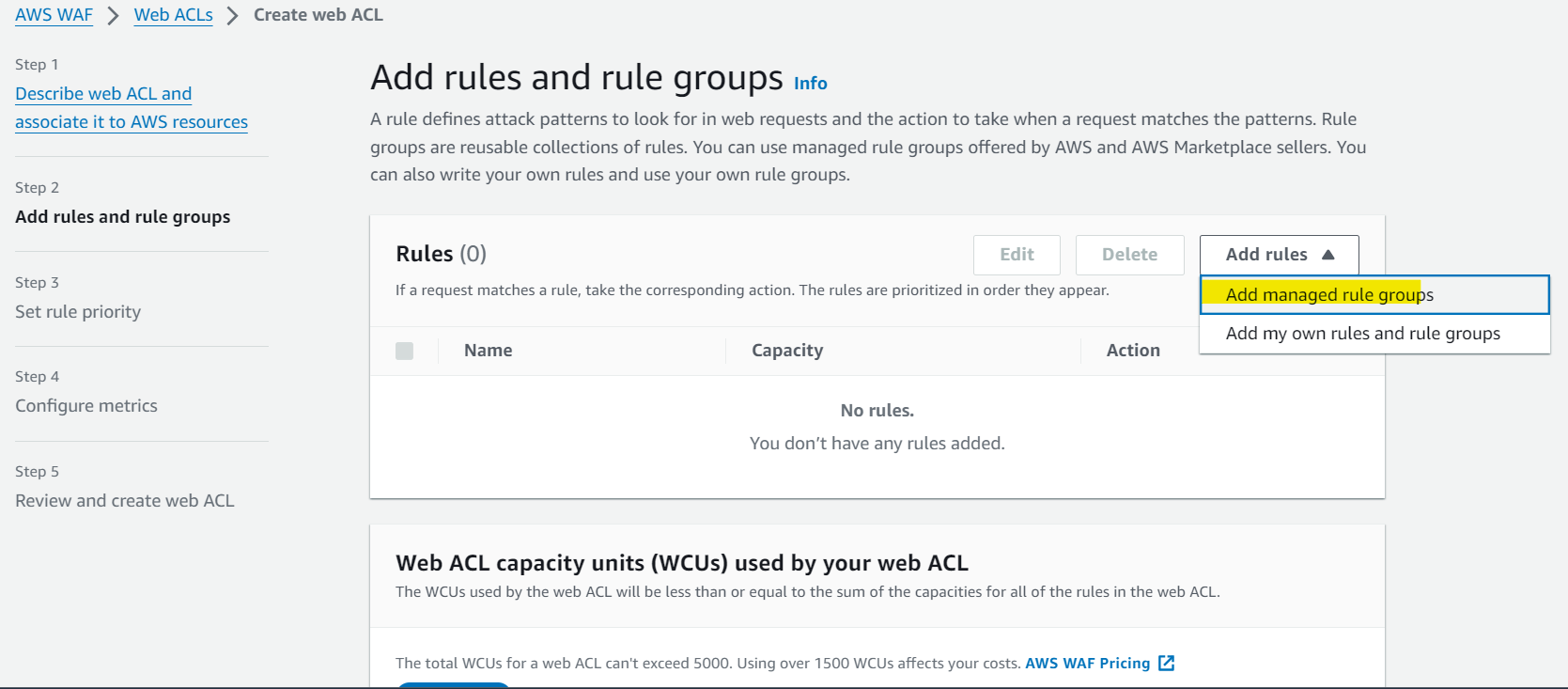Go to Web ACLs breadcrumb
Viewport: 1568px width, 689px height.
click(174, 15)
